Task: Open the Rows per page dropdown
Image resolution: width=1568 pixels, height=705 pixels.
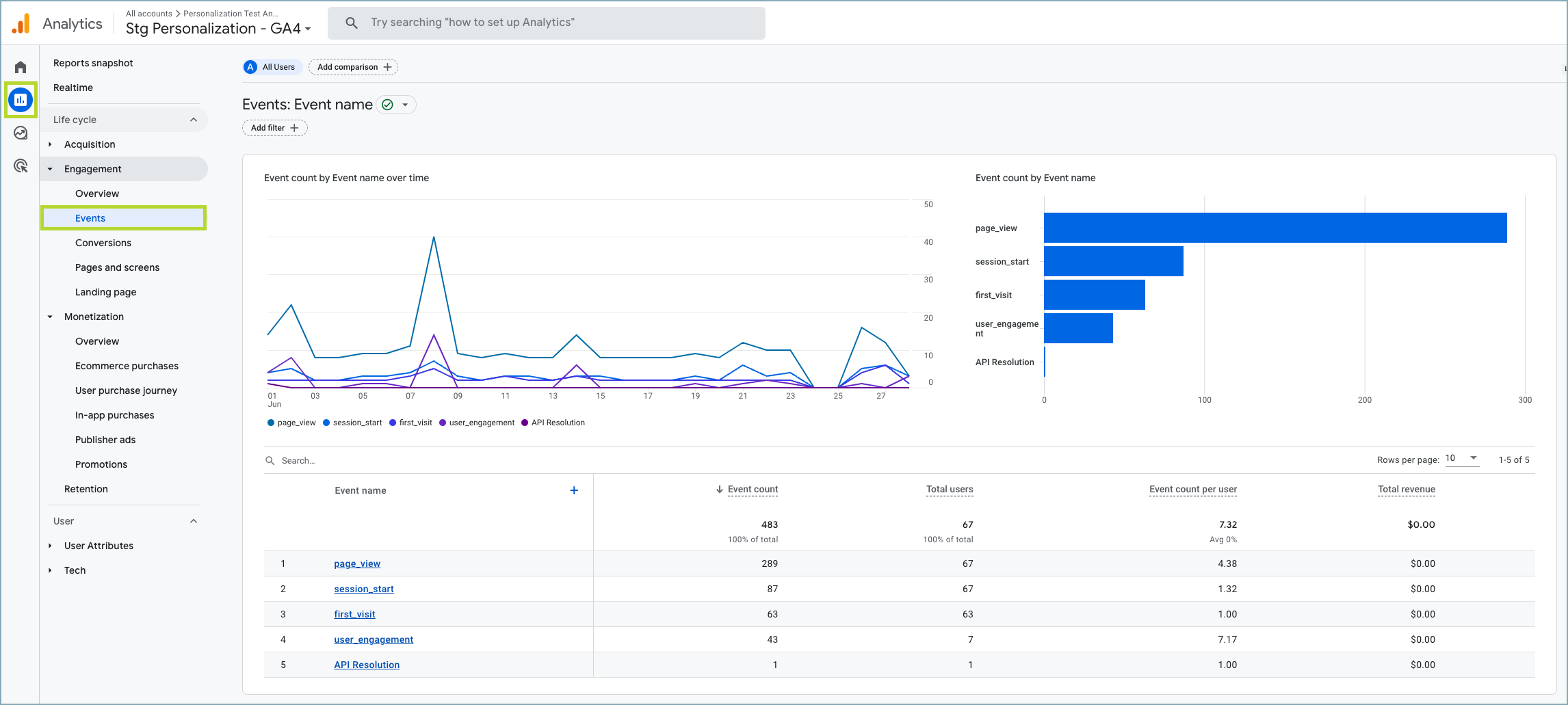Action: click(1462, 459)
